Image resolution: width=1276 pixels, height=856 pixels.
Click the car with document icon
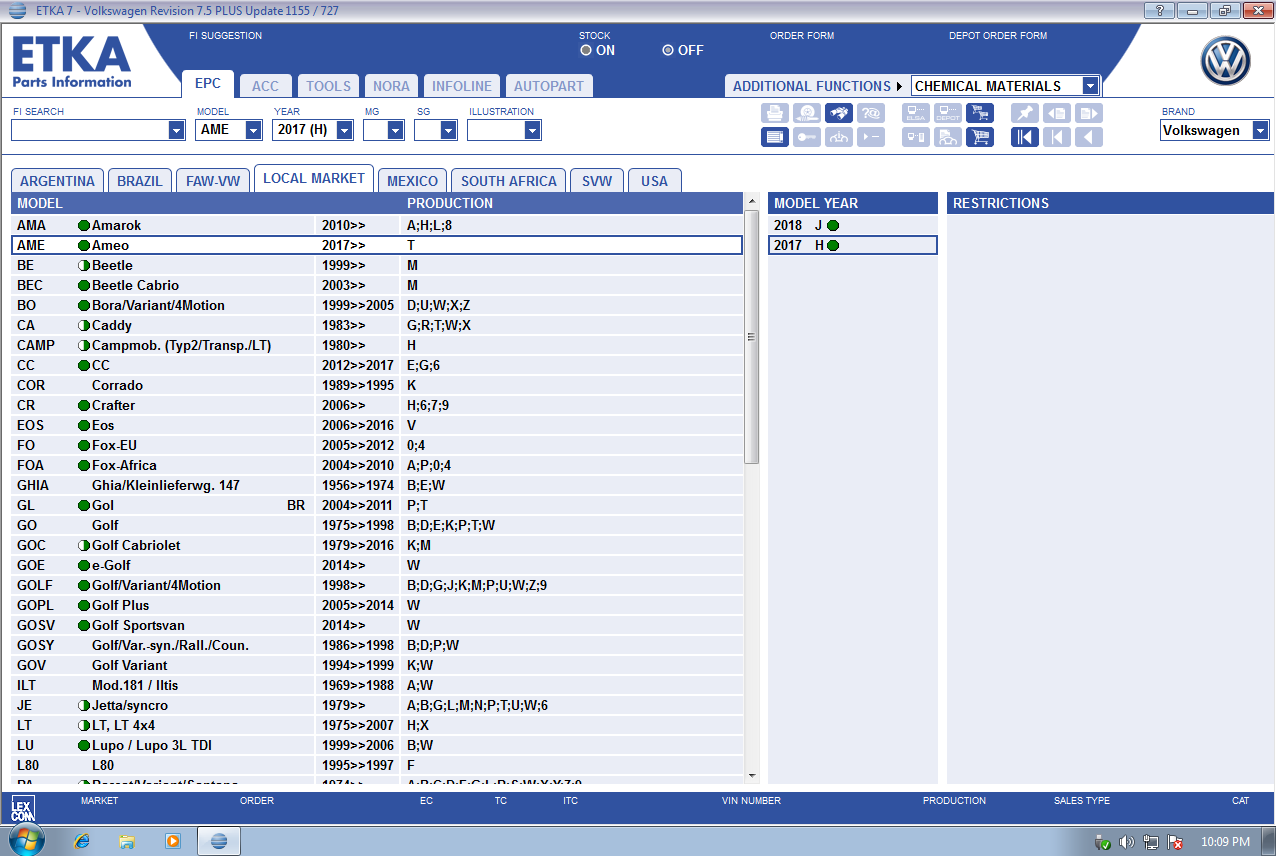pos(948,137)
